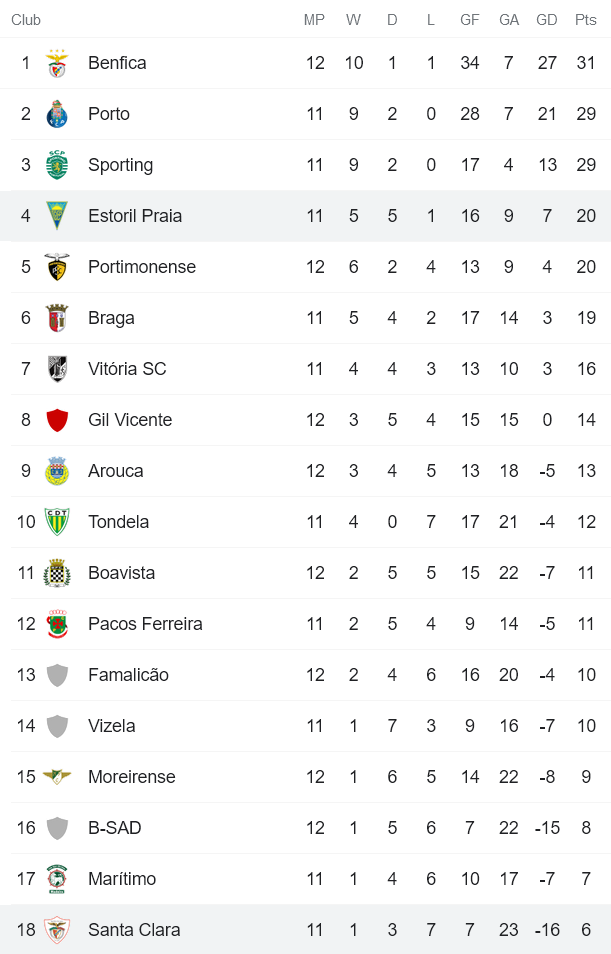Select the Boavista checkered crest
The image size is (611, 954).
[x=57, y=573]
